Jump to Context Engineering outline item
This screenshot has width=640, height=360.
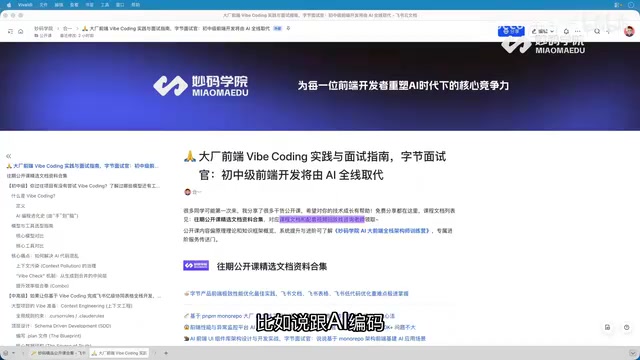click(72, 306)
